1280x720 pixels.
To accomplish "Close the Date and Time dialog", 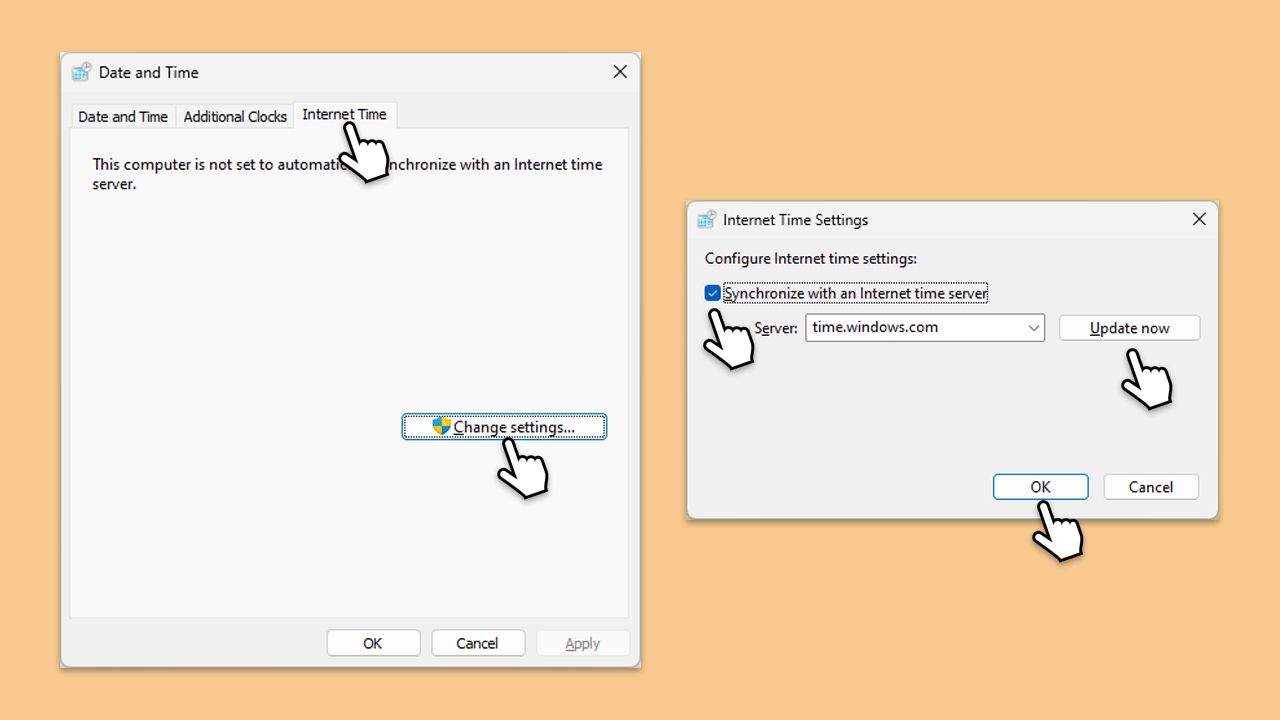I will [x=620, y=72].
